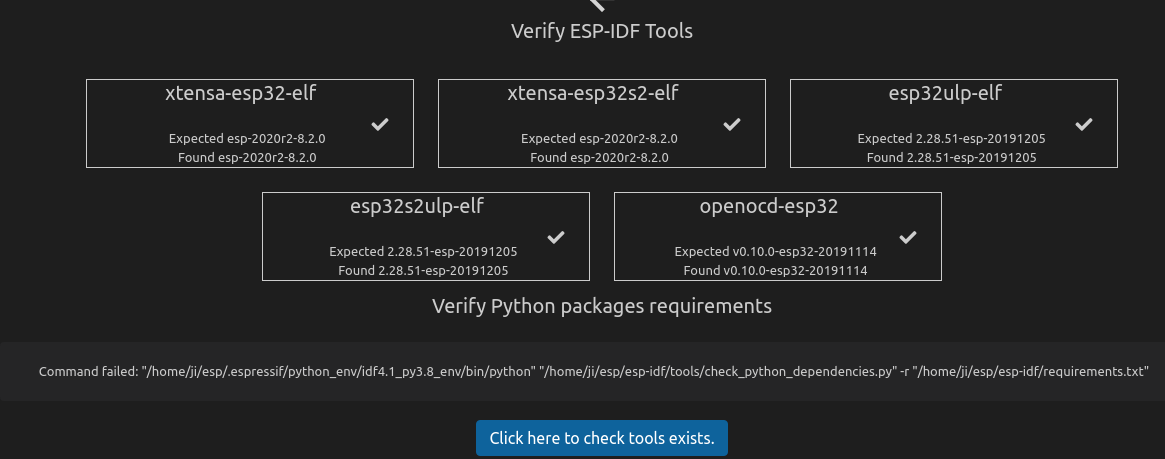Click the 'Click here to check tools exists.' button

[602, 438]
